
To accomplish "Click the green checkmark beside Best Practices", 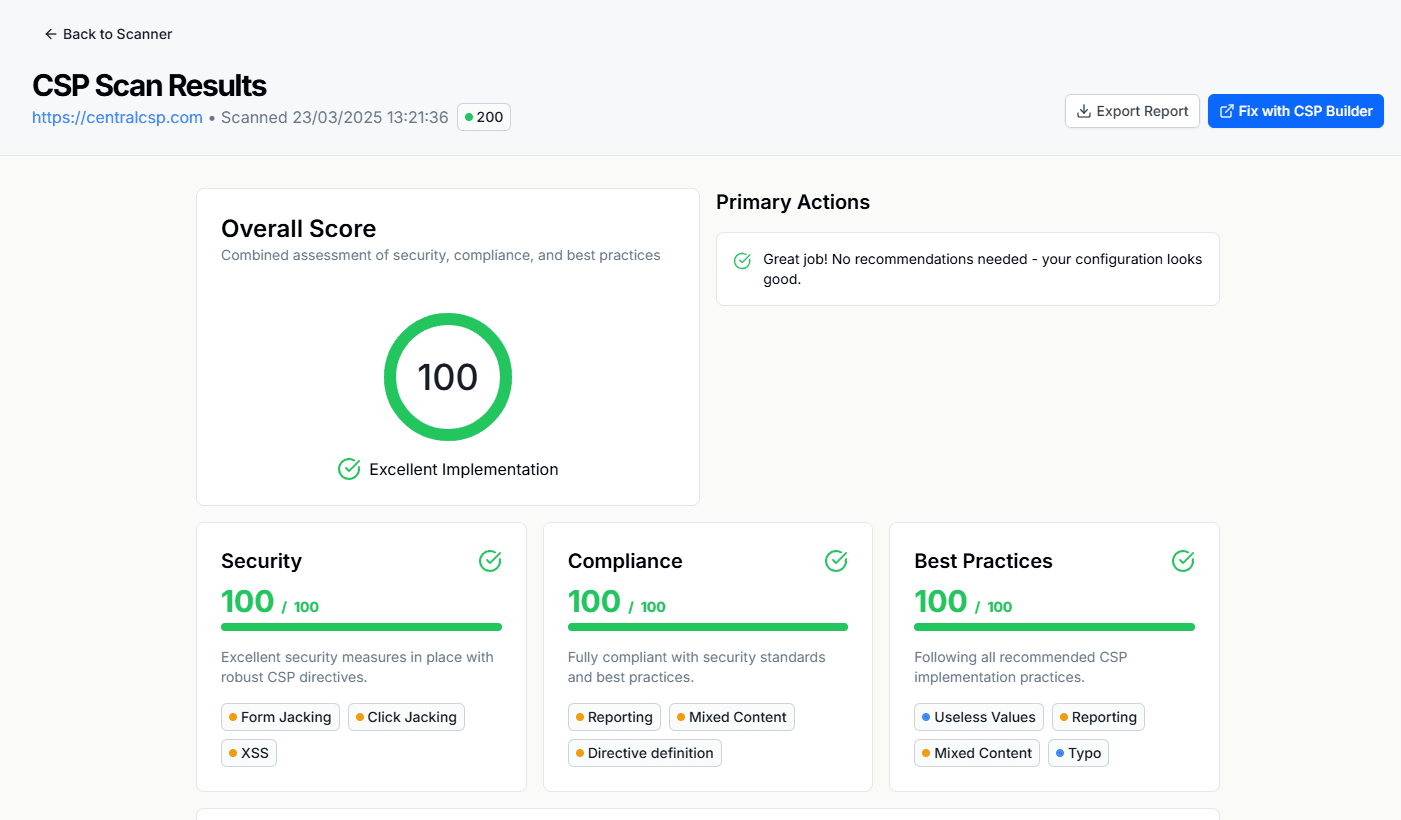I will (x=1183, y=561).
